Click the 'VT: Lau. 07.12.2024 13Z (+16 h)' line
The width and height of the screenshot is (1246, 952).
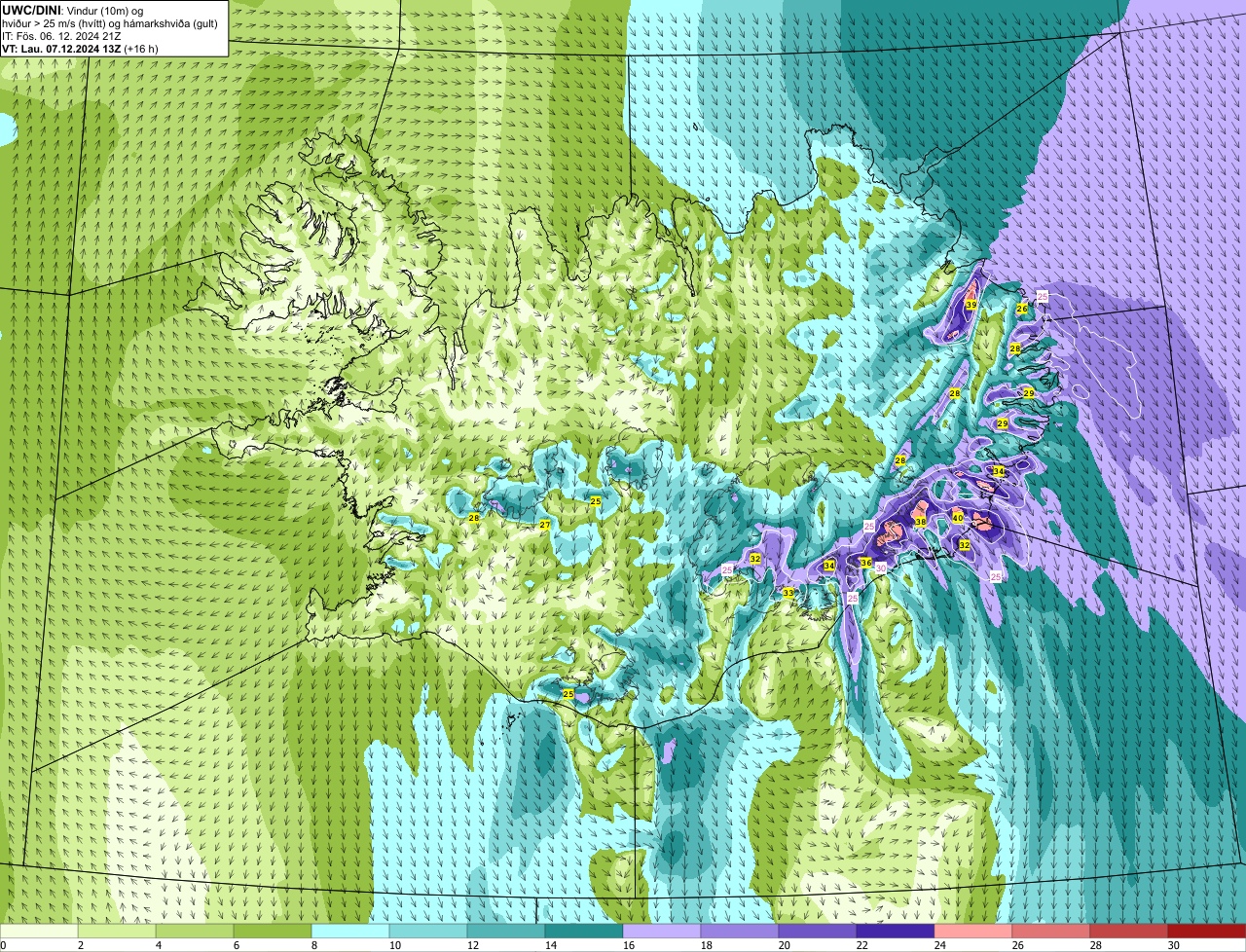click(x=80, y=48)
